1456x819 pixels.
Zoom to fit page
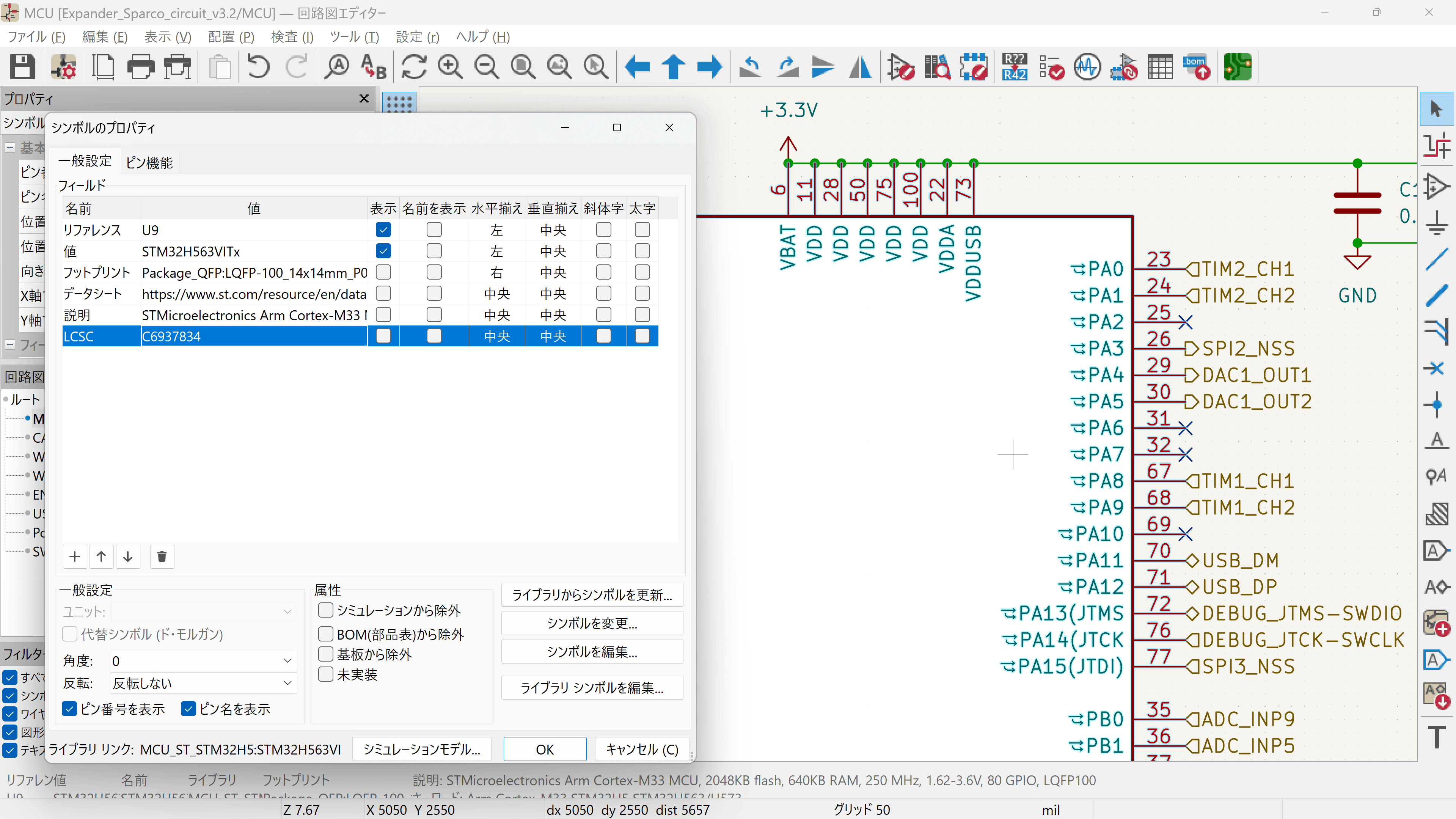[523, 67]
